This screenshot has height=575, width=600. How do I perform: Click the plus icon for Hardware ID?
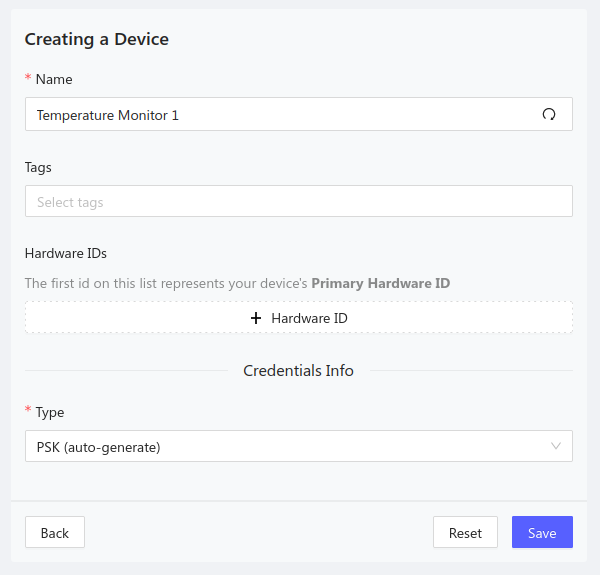coord(256,318)
